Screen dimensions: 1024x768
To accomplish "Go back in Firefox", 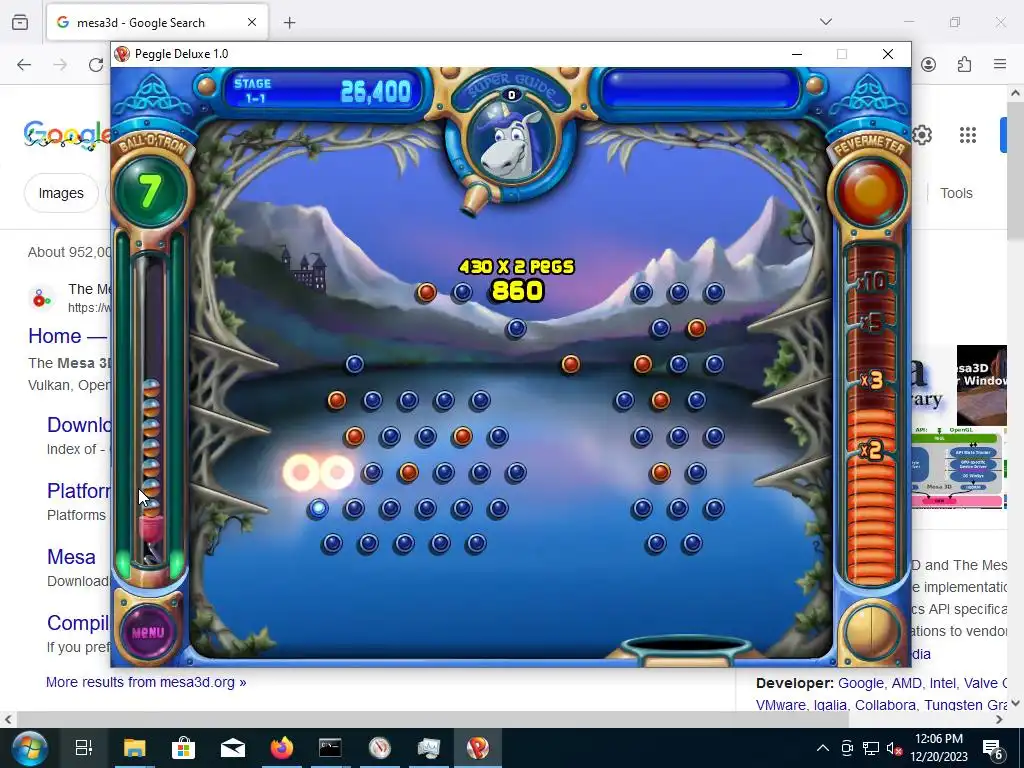I will [24, 64].
